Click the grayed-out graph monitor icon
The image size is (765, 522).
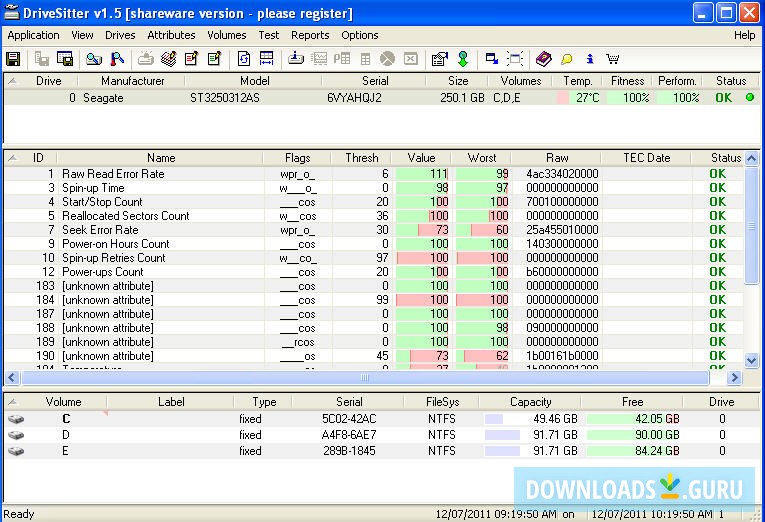pos(319,59)
